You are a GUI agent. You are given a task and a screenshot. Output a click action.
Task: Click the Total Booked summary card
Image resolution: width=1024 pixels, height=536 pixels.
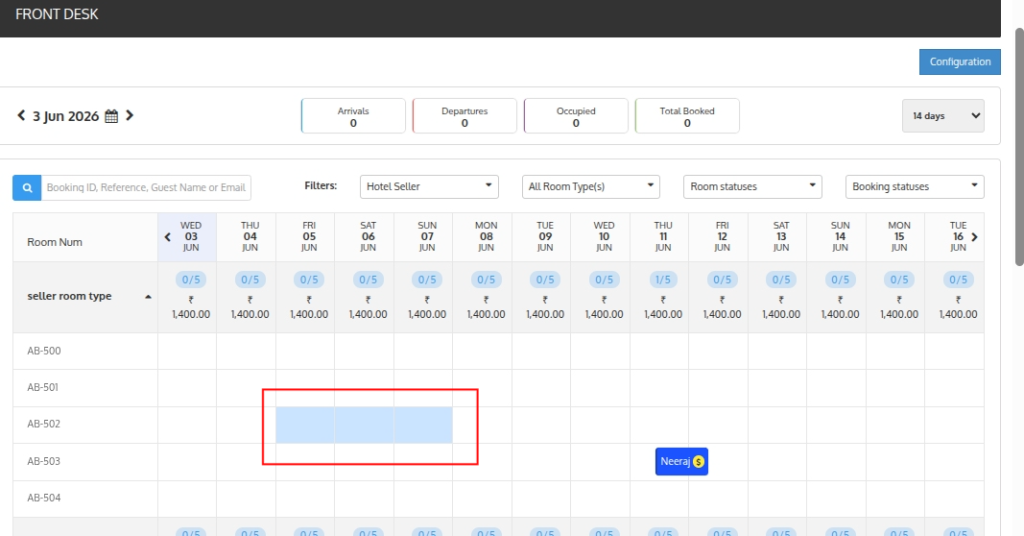[x=687, y=116]
